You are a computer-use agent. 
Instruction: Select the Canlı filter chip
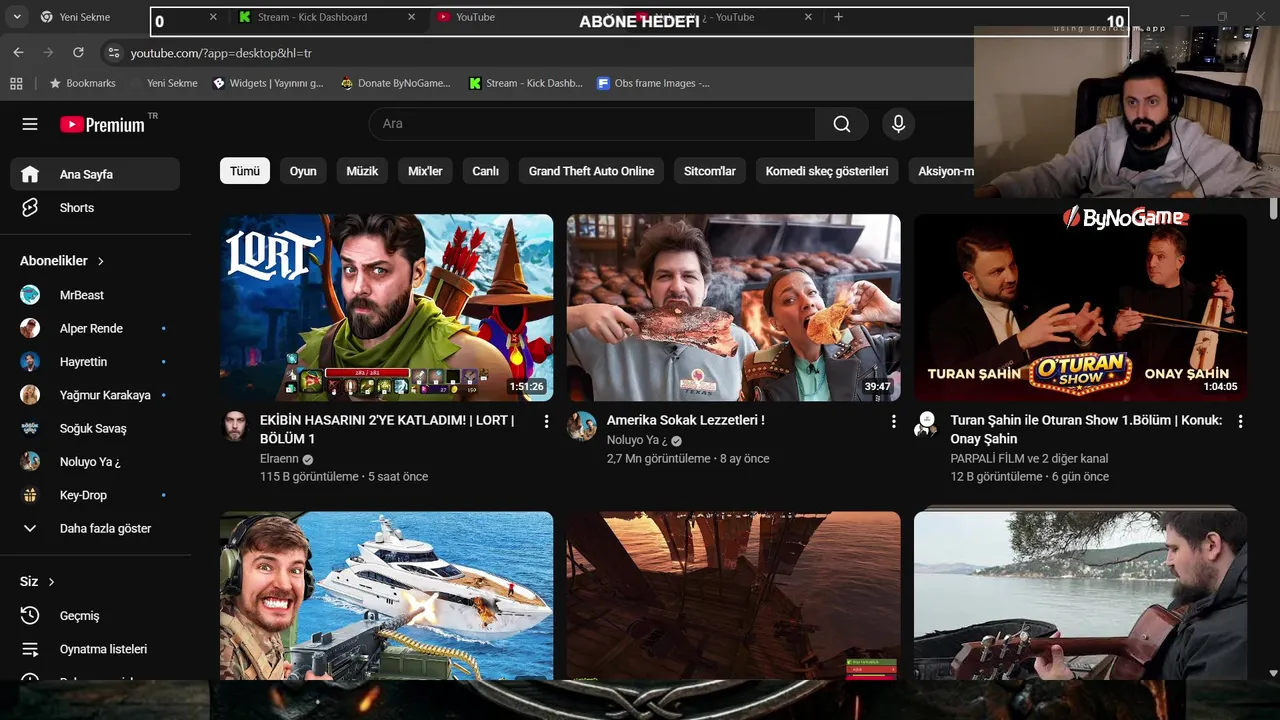[485, 171]
